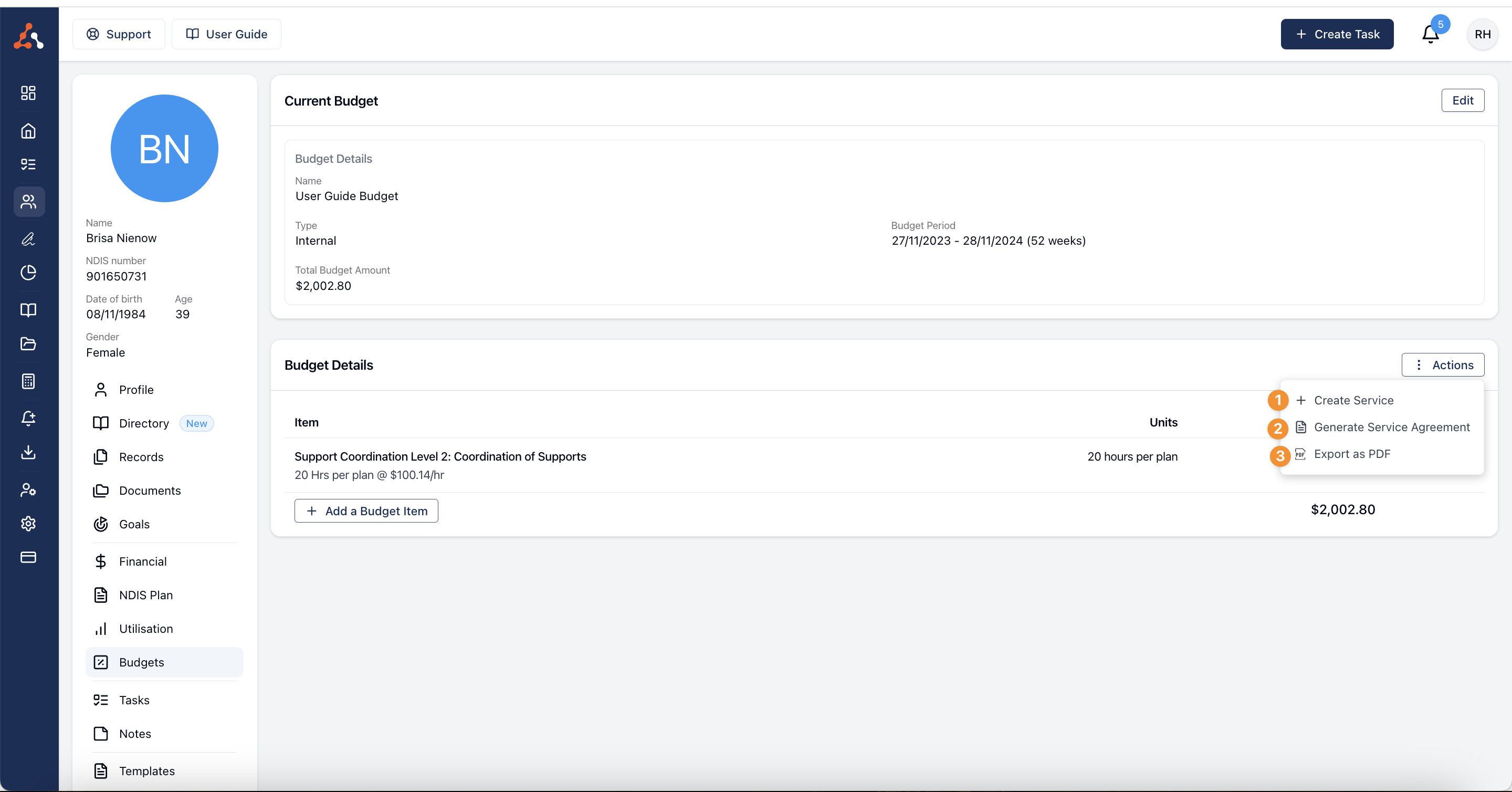Open the download icon in sidebar
This screenshot has width=1512, height=792.
click(28, 452)
